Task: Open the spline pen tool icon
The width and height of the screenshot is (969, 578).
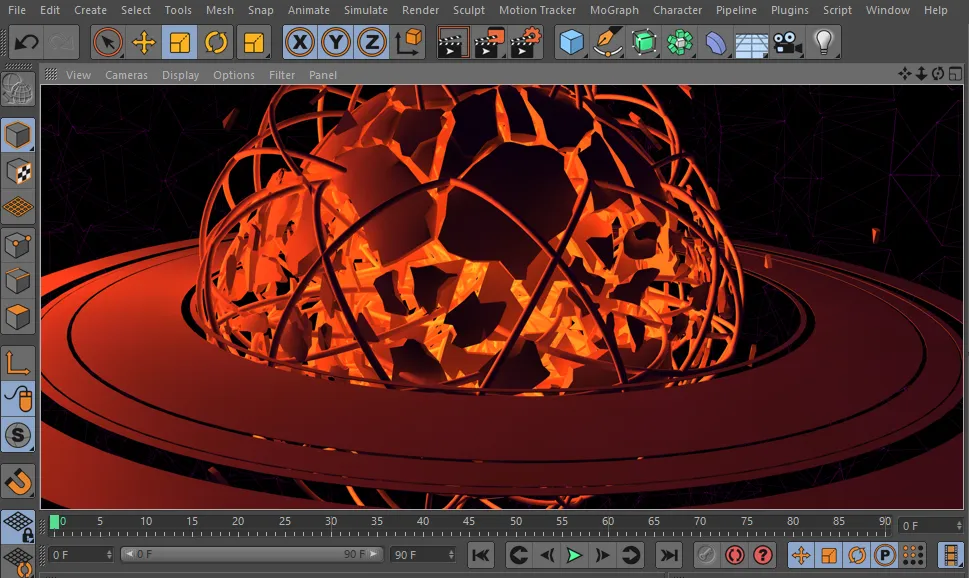Action: 607,43
